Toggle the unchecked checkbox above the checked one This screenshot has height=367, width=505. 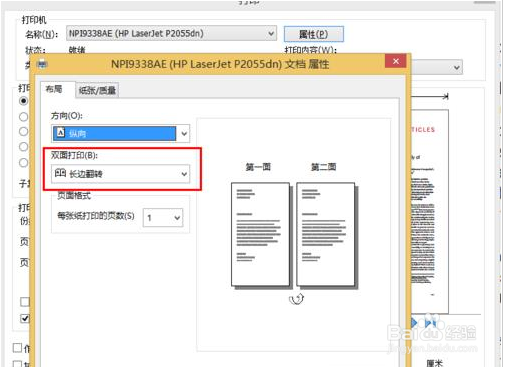tap(25, 302)
